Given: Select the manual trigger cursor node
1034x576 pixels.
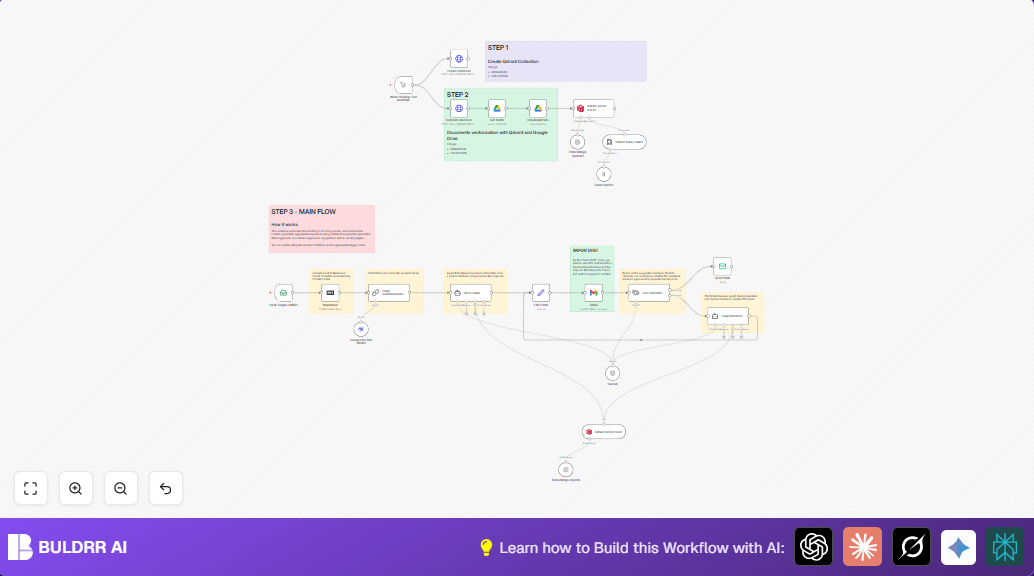Looking at the screenshot, I should point(404,85).
